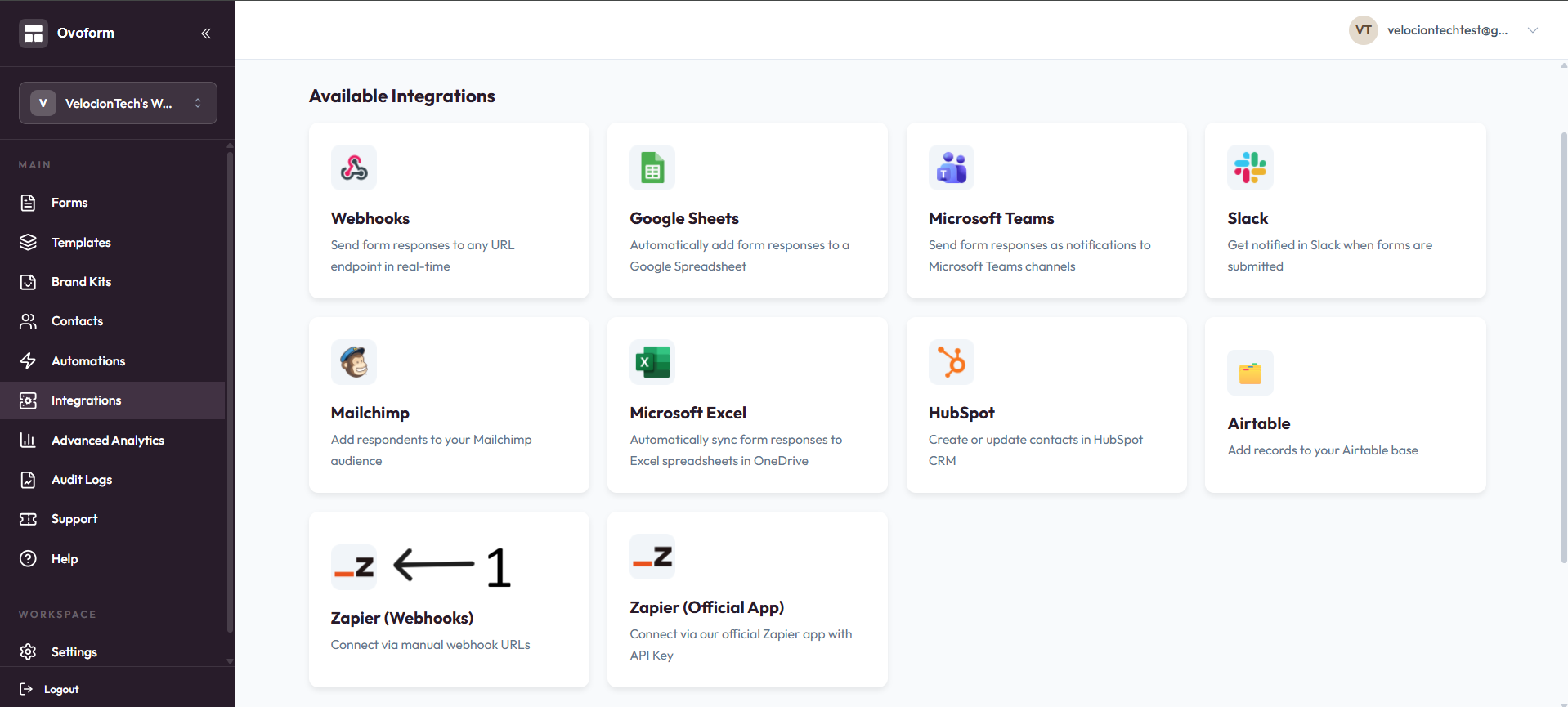This screenshot has height=707, width=1568.
Task: Open Zapier (Official App) title
Action: pos(707,607)
